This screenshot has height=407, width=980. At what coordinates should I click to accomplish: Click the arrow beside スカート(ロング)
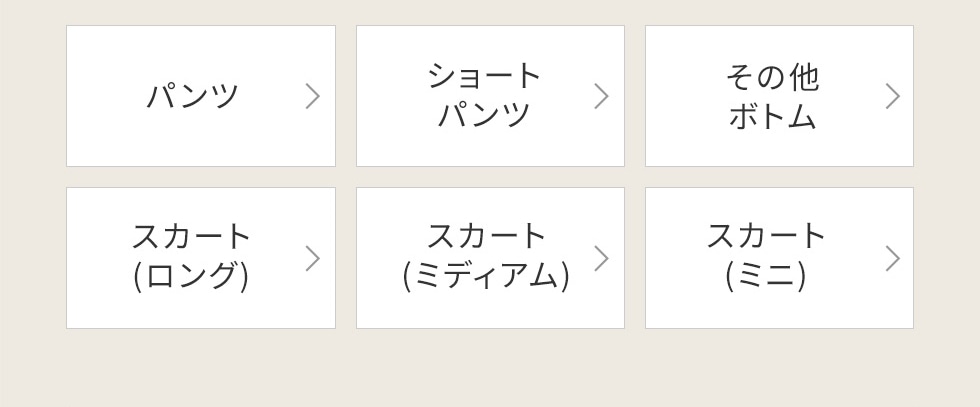click(x=313, y=258)
